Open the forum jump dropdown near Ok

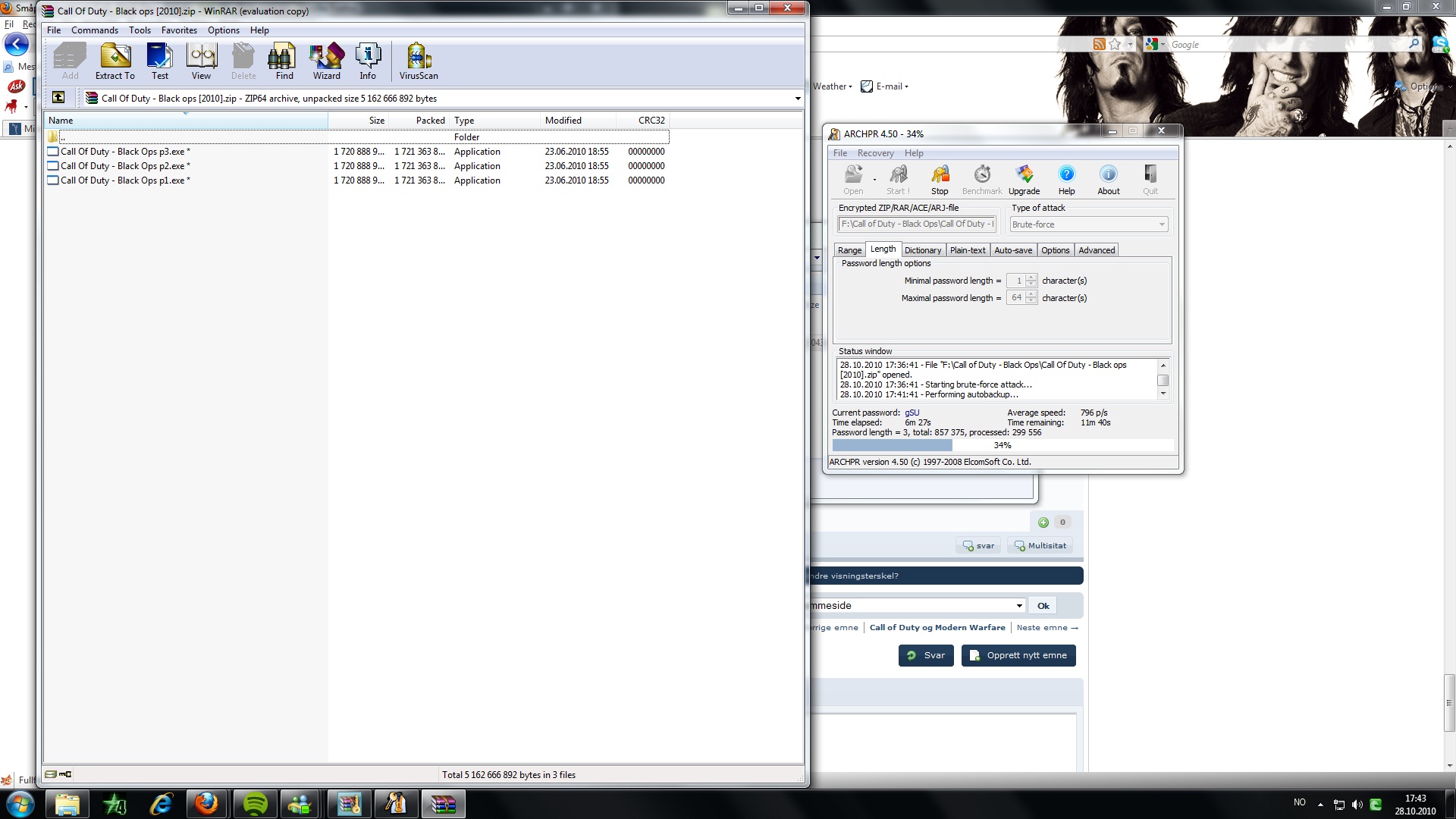(1019, 606)
